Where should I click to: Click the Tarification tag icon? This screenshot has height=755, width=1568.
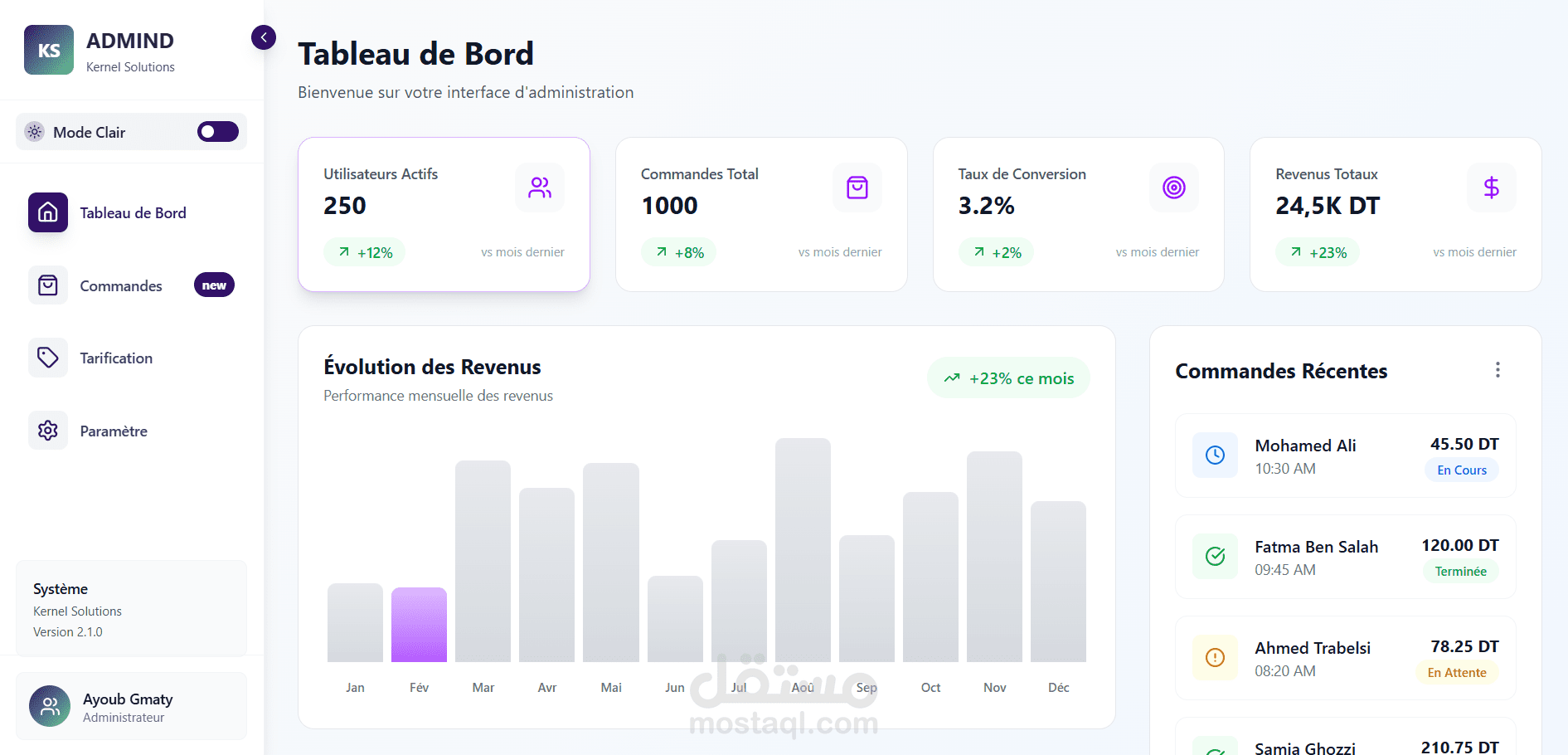coord(48,358)
